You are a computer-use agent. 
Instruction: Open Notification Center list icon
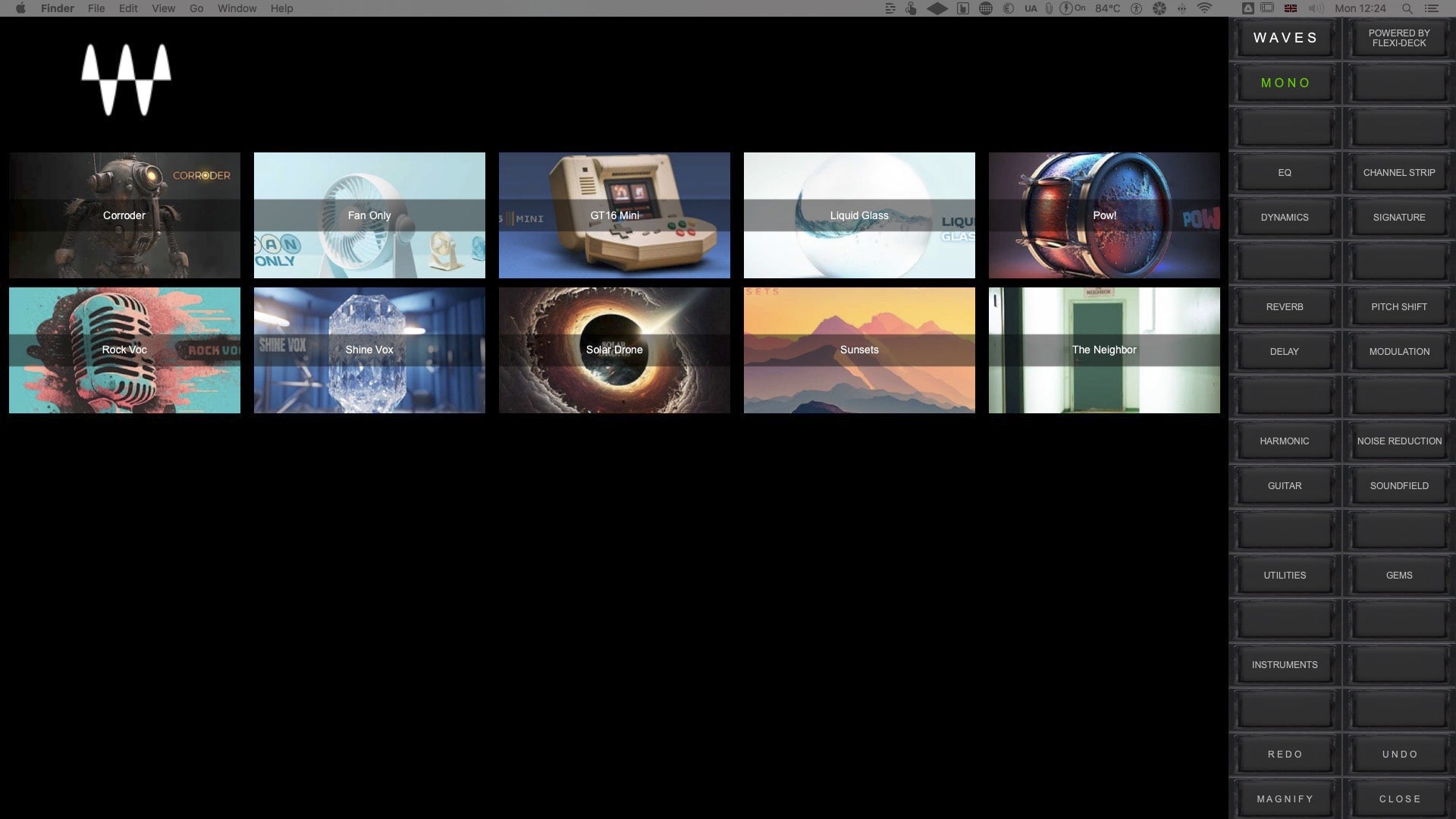tap(1432, 8)
